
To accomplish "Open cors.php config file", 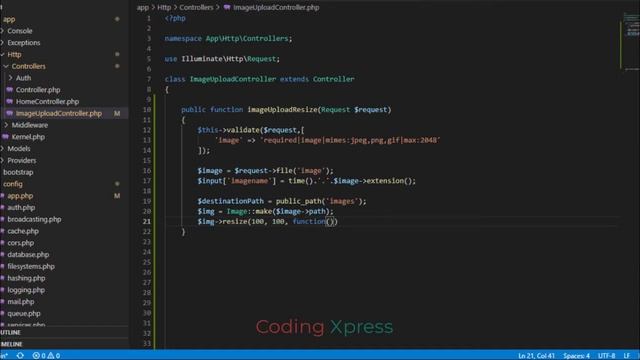I will (x=20, y=243).
